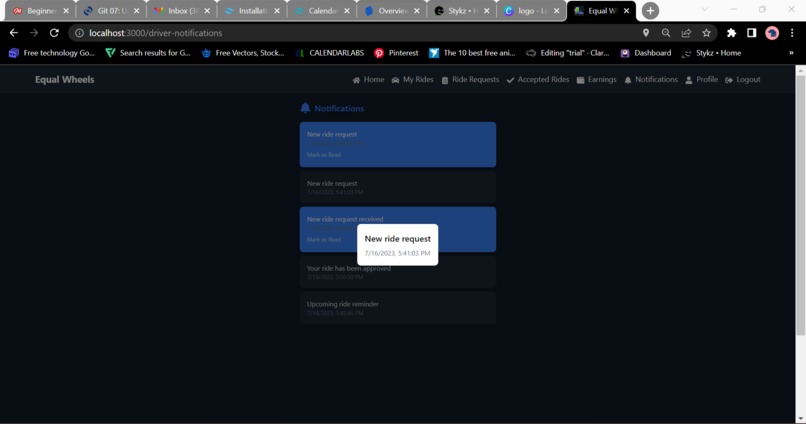Open Accepted Rides in the navbar
This screenshot has width=806, height=424.
(538, 80)
